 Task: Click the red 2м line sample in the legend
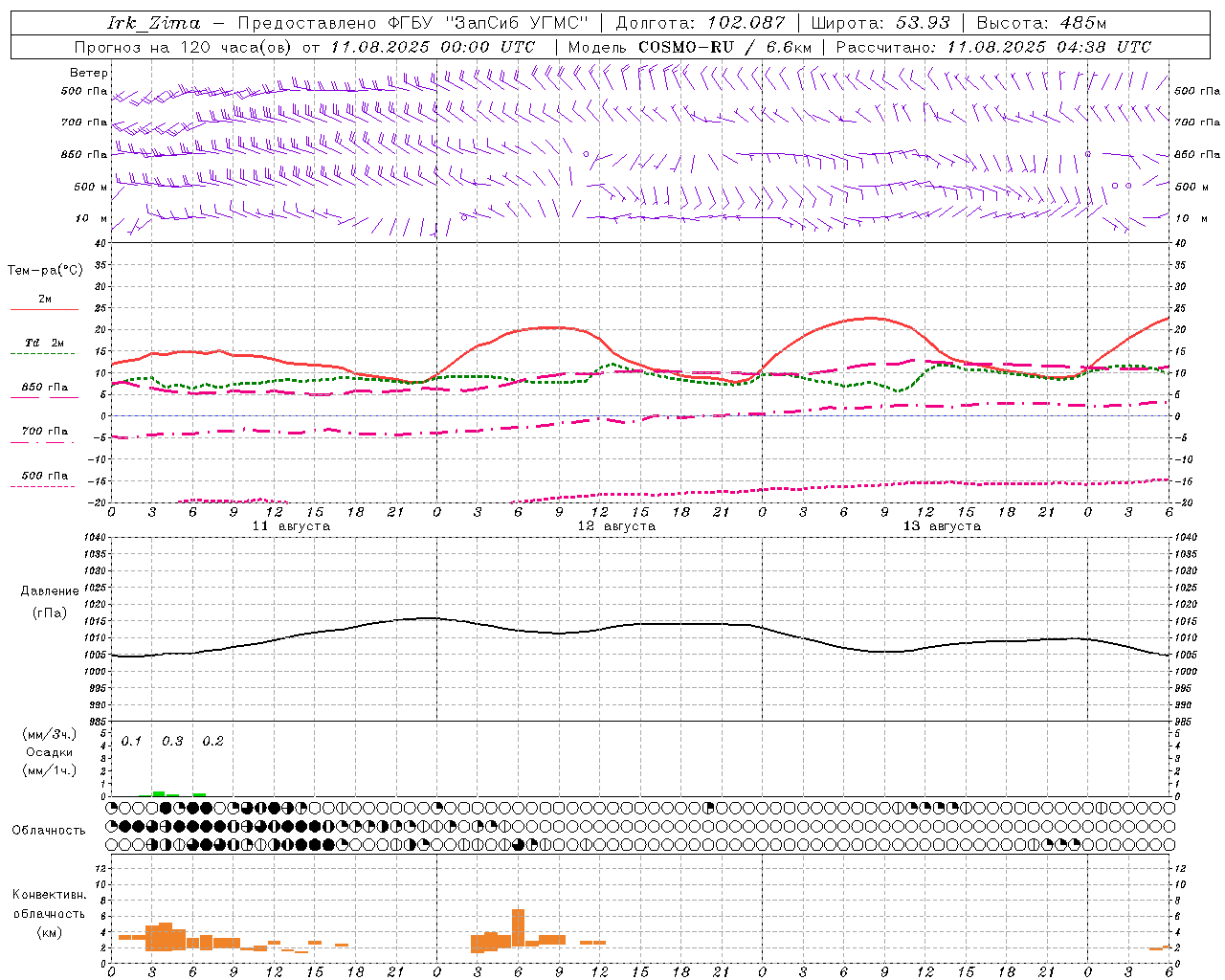click(44, 309)
